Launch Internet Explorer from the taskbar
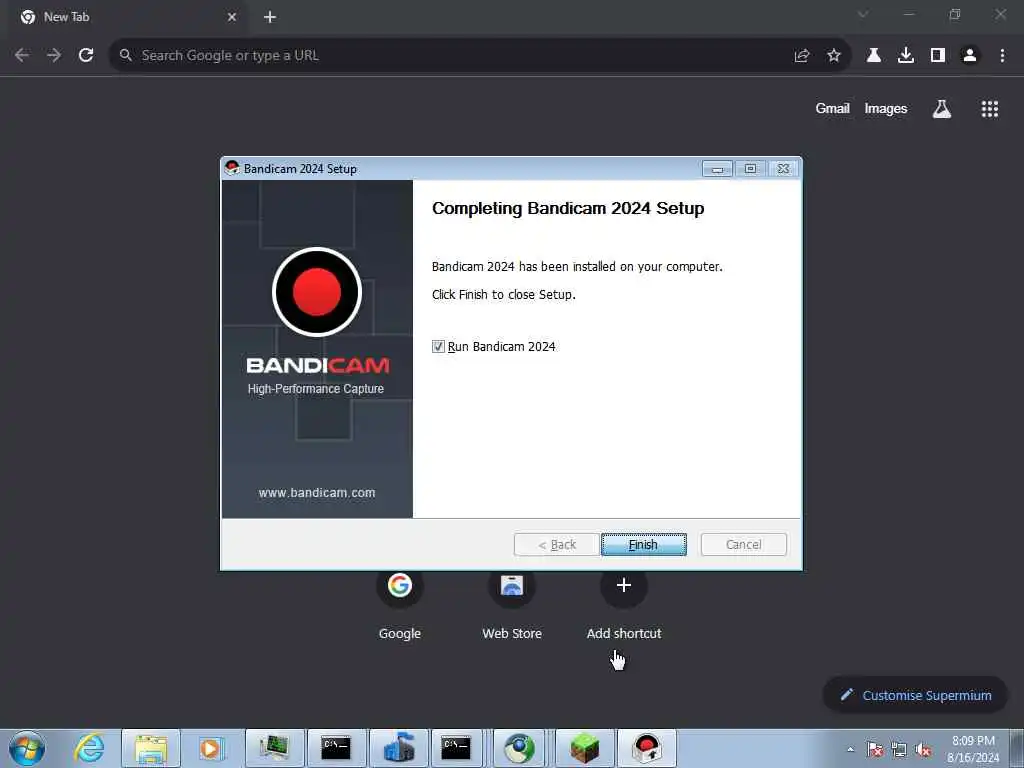The height and width of the screenshot is (768, 1024). (89, 748)
